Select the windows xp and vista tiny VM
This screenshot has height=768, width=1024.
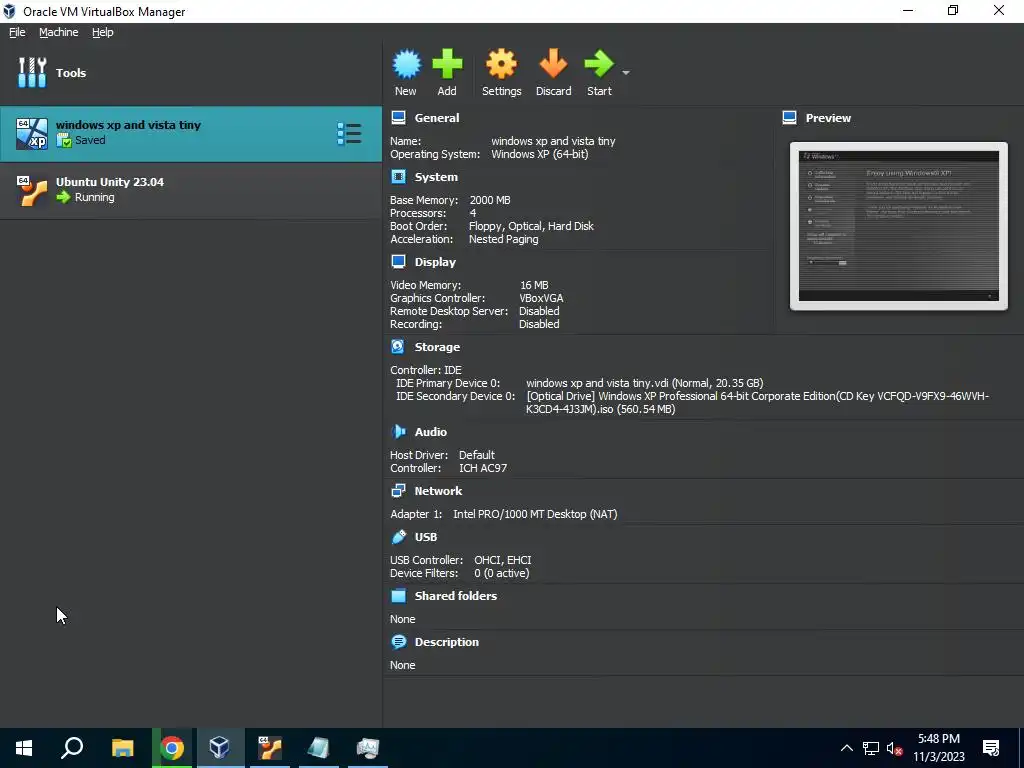[191, 134]
